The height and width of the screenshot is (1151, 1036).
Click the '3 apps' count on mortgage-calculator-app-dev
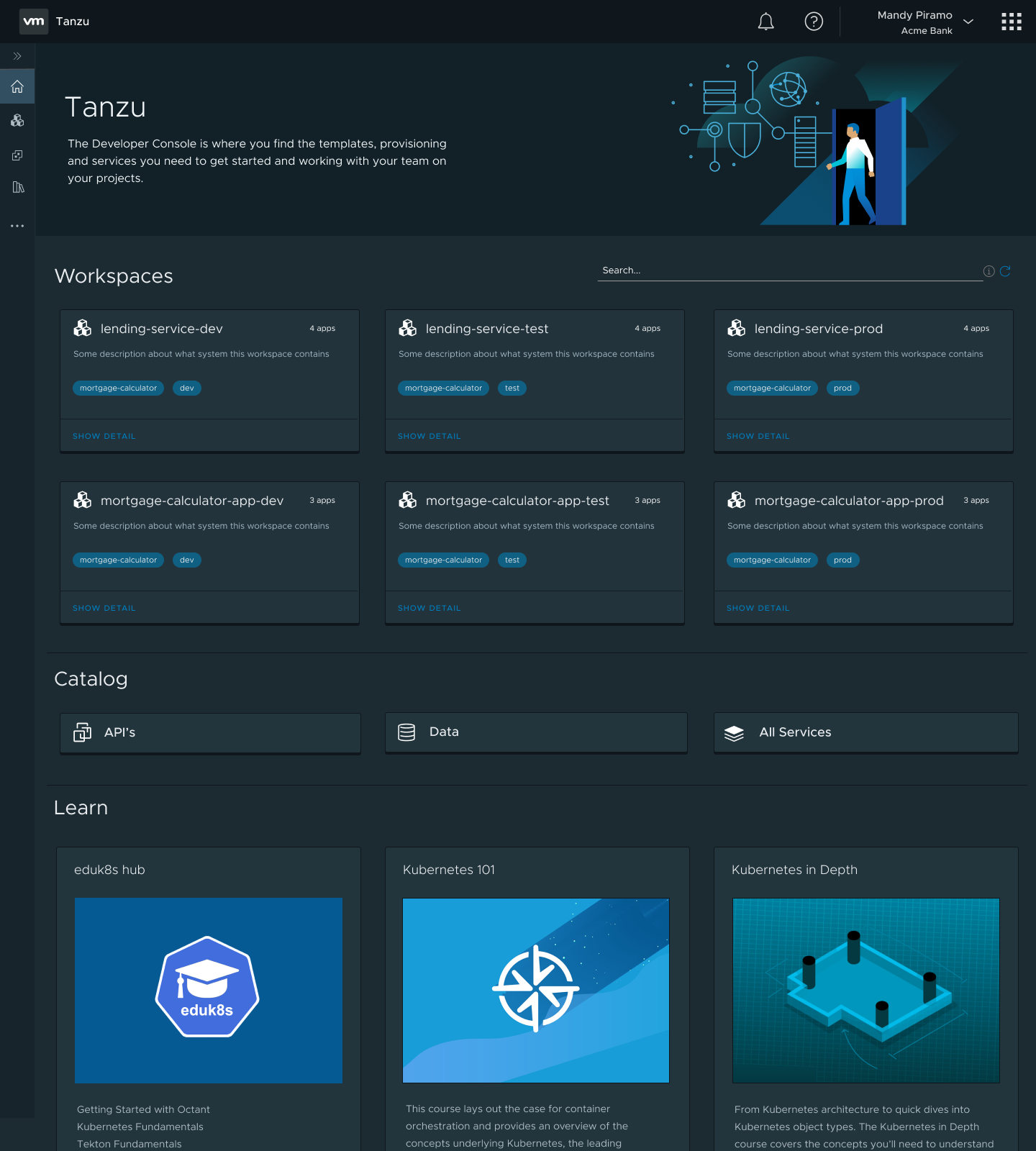[x=322, y=500]
